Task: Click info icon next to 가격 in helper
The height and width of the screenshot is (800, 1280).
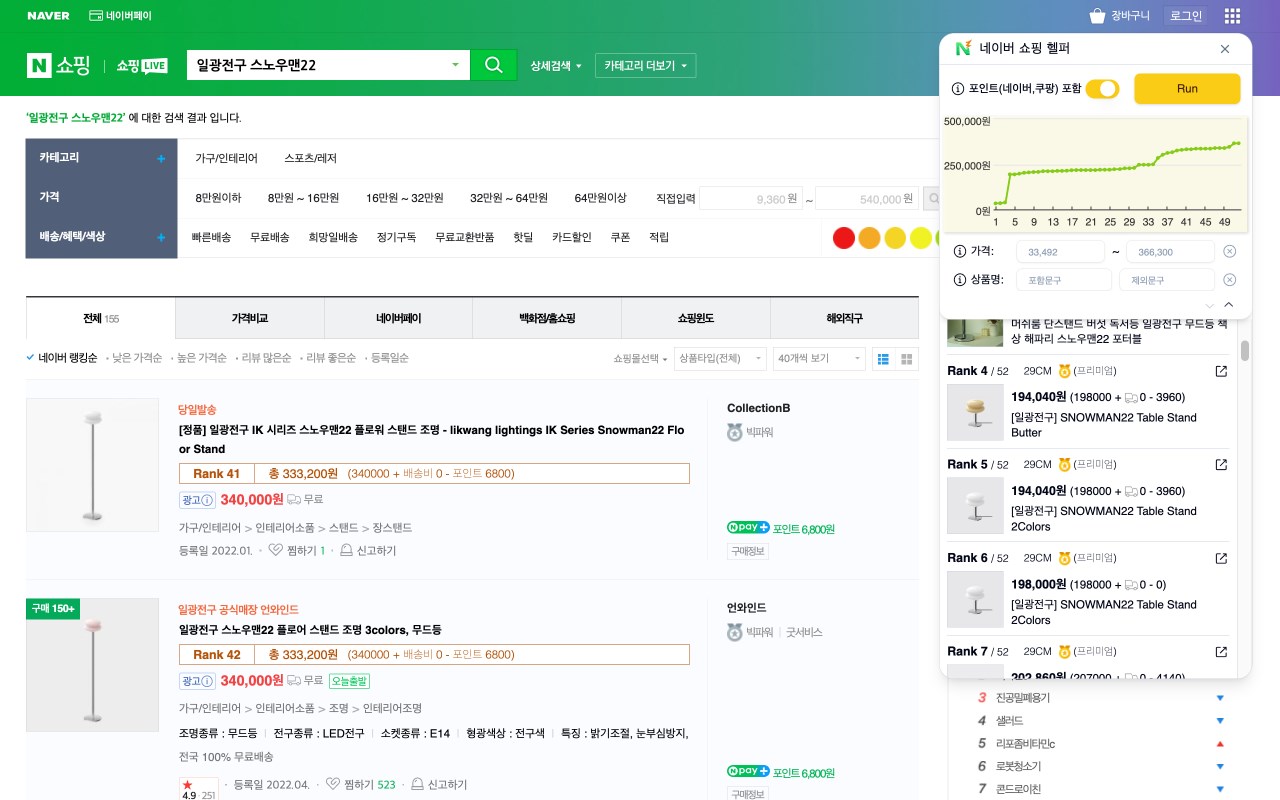Action: point(960,251)
